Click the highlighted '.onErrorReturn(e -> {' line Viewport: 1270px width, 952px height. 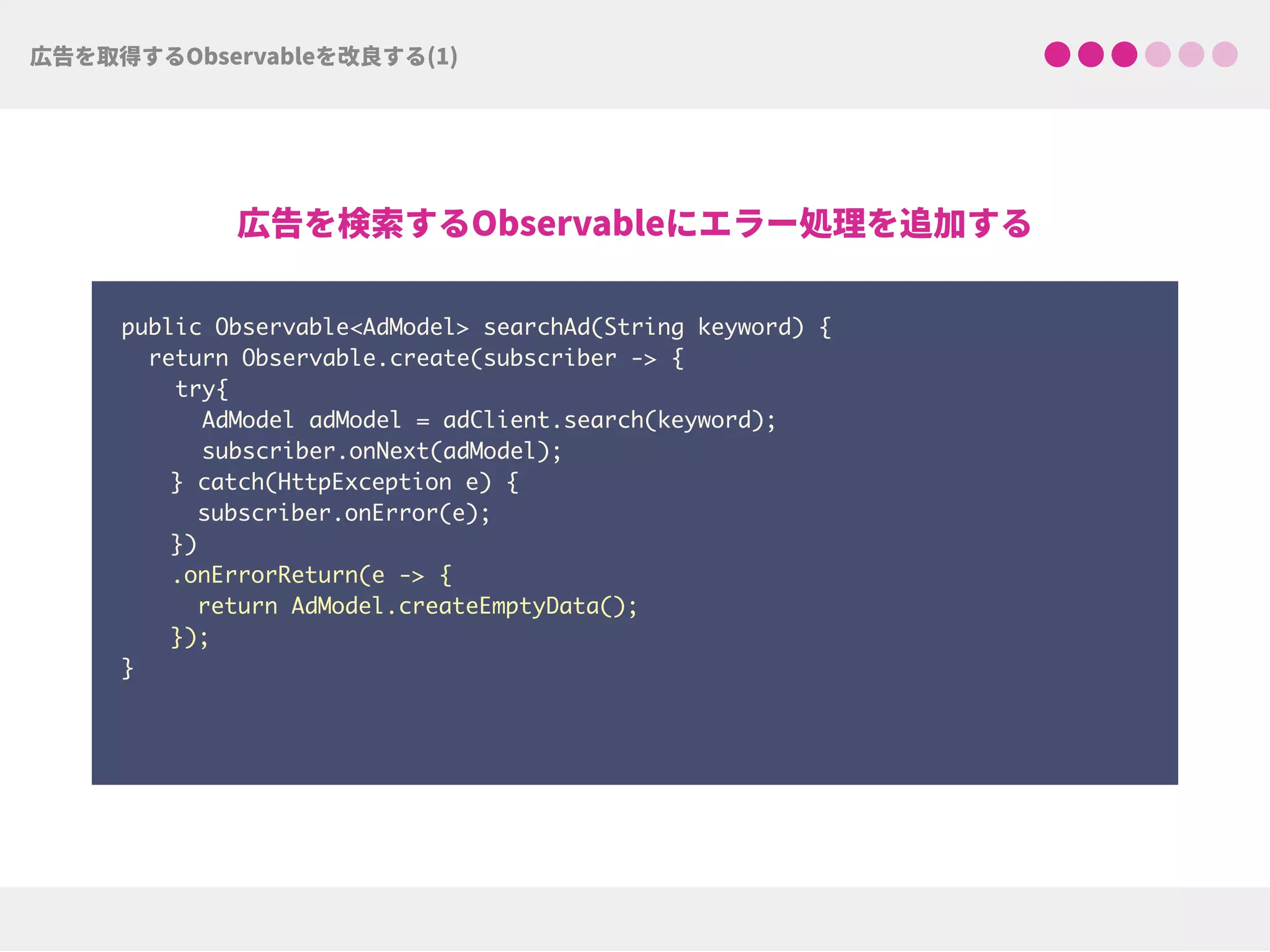[x=312, y=575]
